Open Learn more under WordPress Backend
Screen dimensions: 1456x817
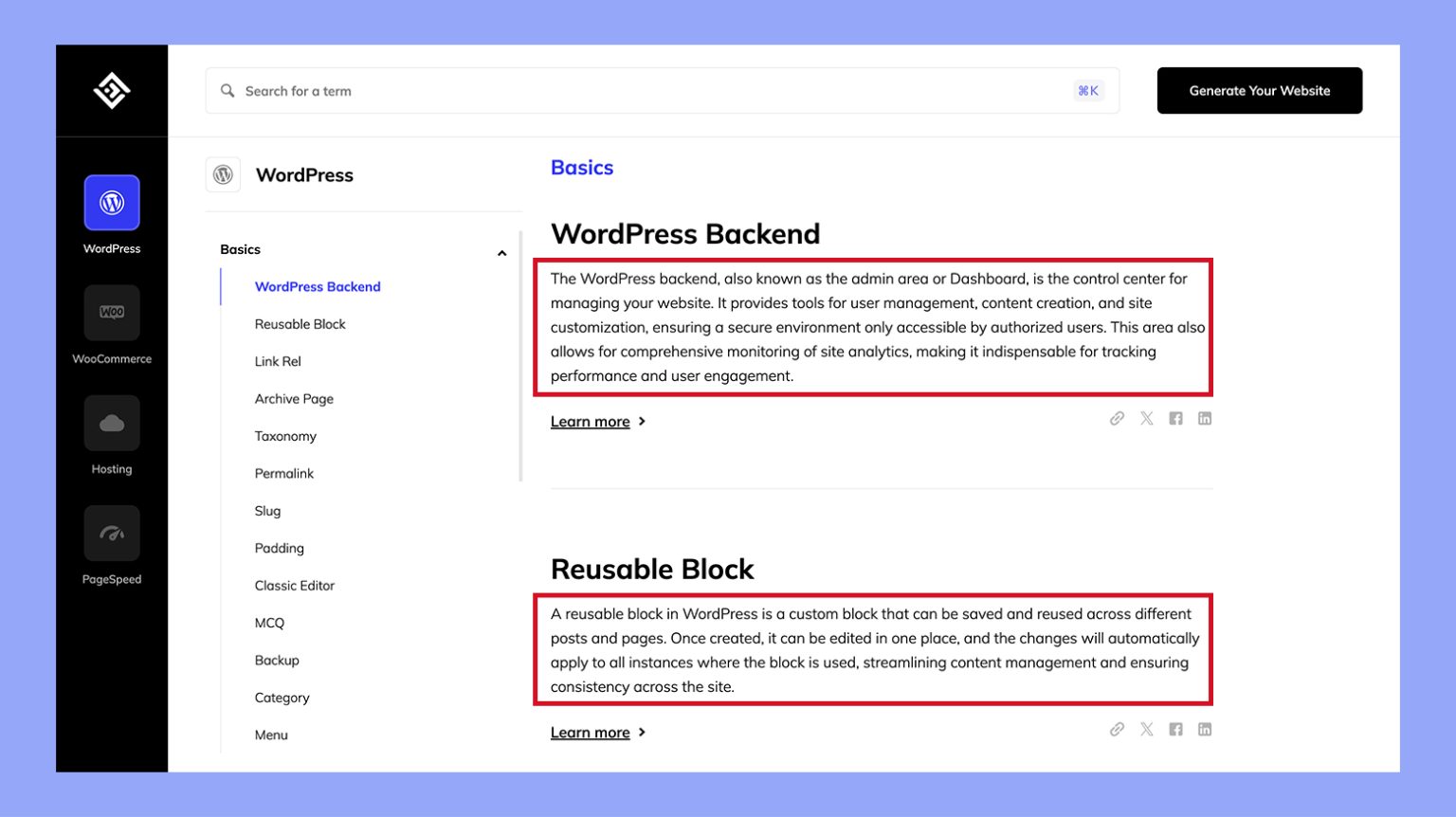(591, 421)
